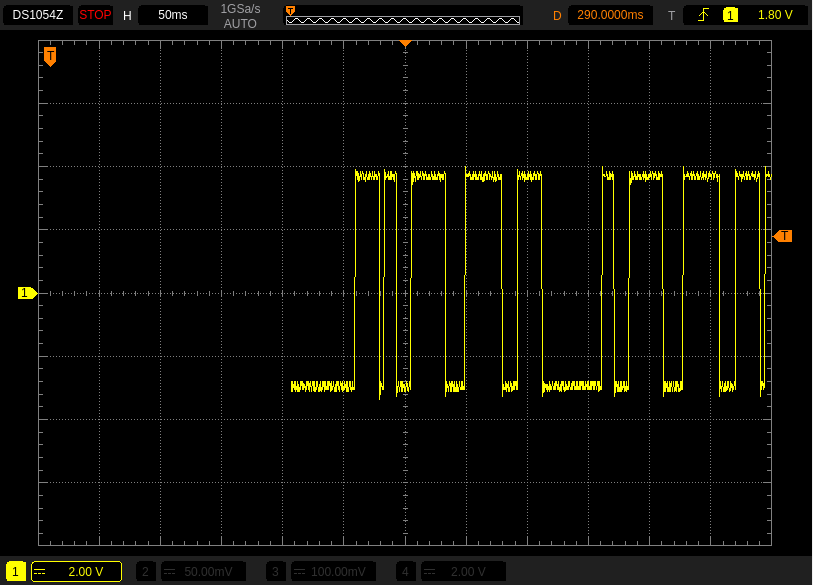Click the channel 2 50.00mV scale

(x=208, y=572)
